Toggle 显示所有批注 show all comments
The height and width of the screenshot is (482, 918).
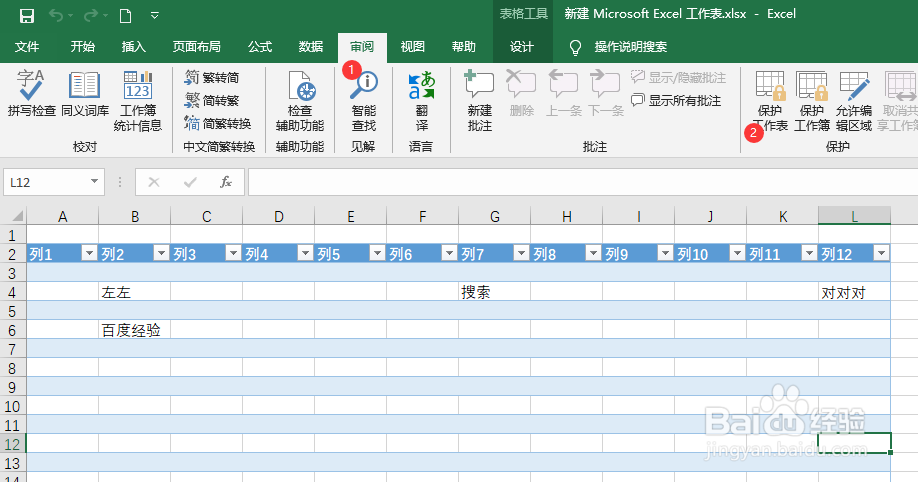(676, 101)
